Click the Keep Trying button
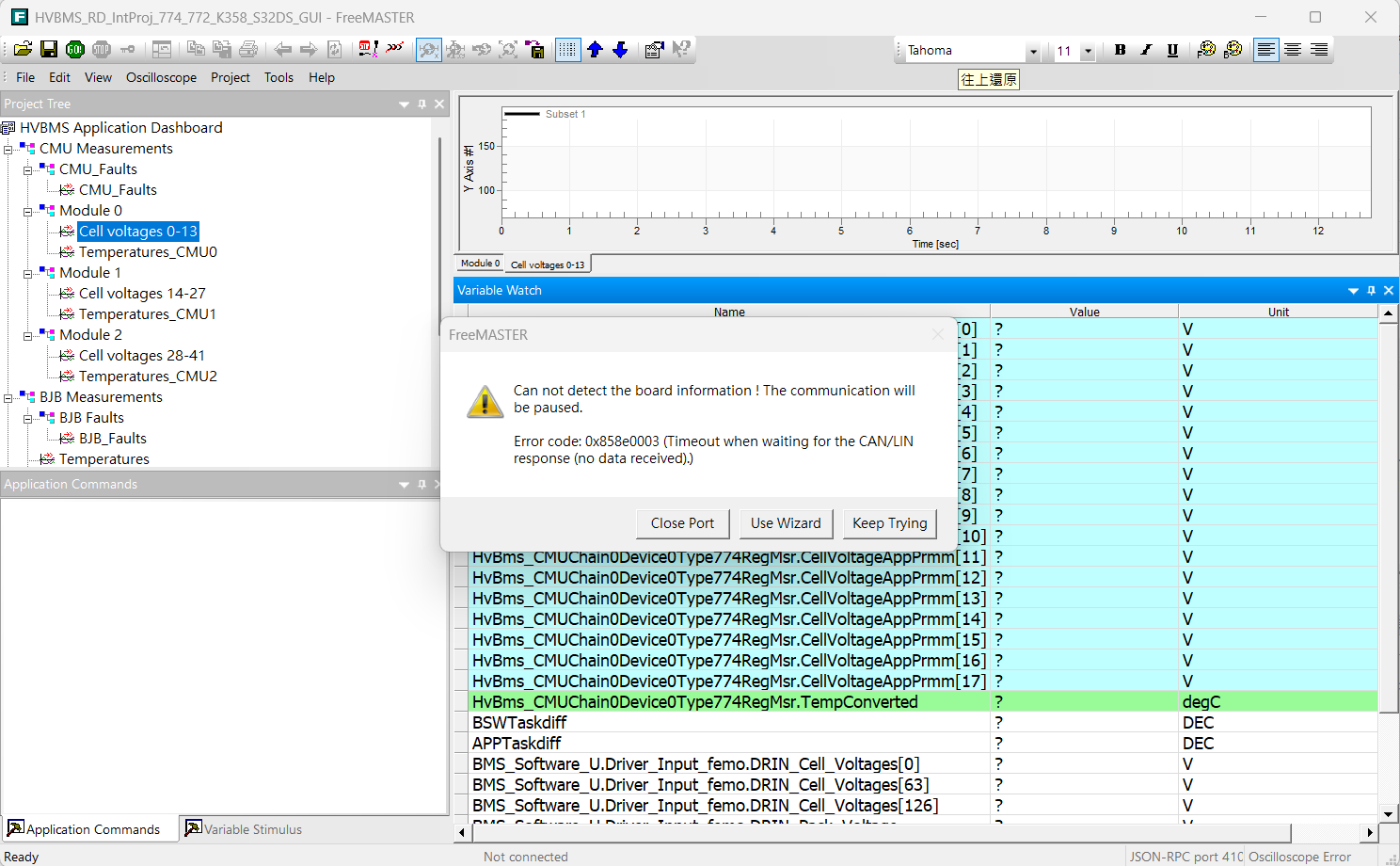1400x866 pixels. [890, 523]
